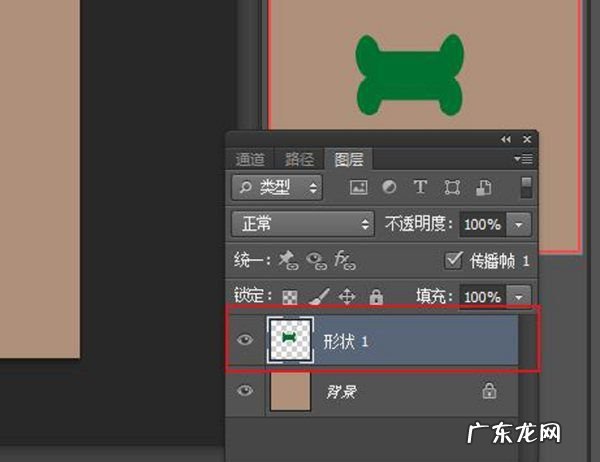Select the 形状 1 layer thumbnail
Screen dimensions: 600x462
[290, 340]
